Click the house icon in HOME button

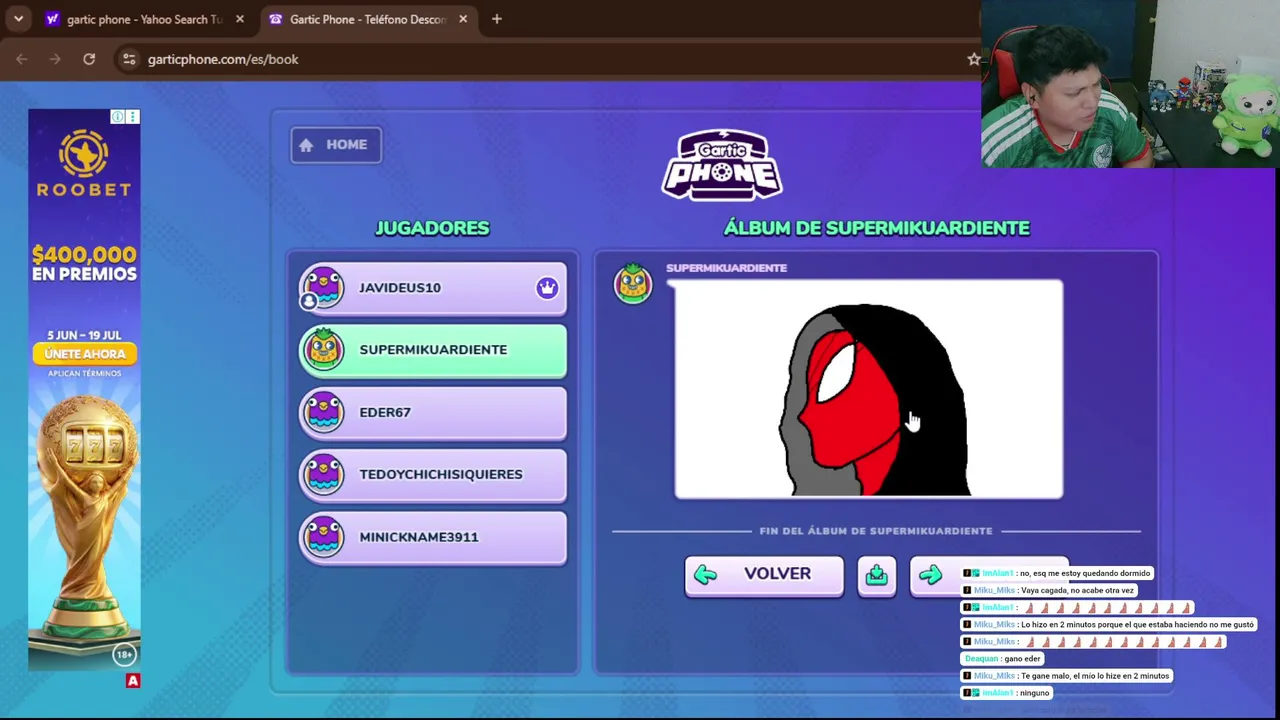(306, 145)
